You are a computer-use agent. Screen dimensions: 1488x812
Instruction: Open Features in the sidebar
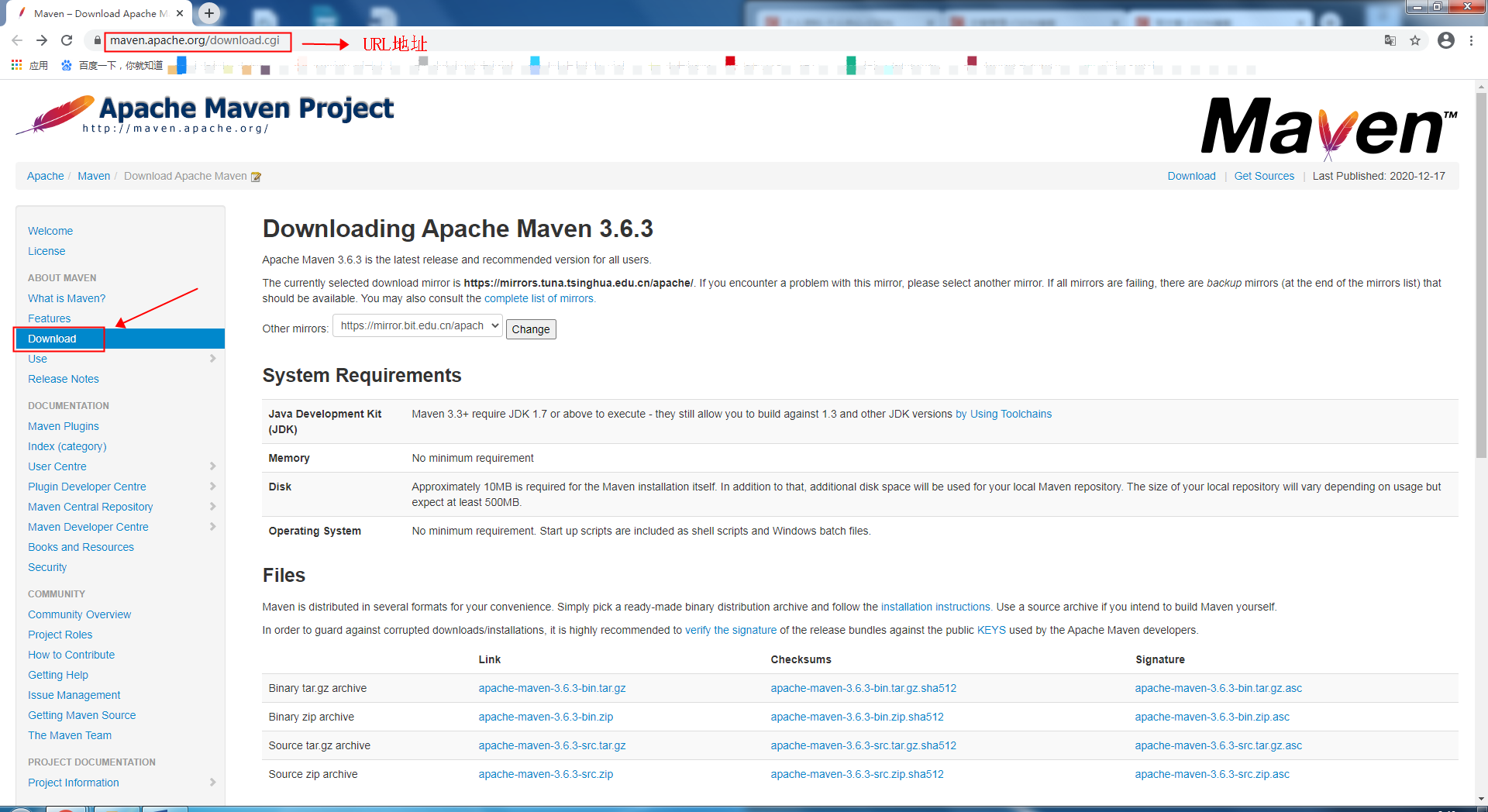coord(49,318)
